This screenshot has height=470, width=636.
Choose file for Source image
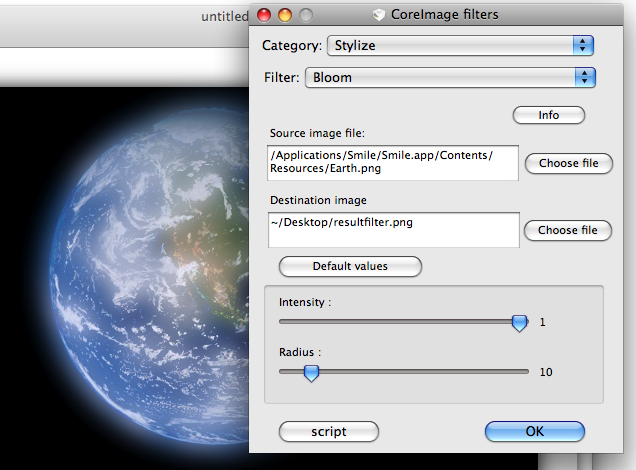(x=569, y=163)
